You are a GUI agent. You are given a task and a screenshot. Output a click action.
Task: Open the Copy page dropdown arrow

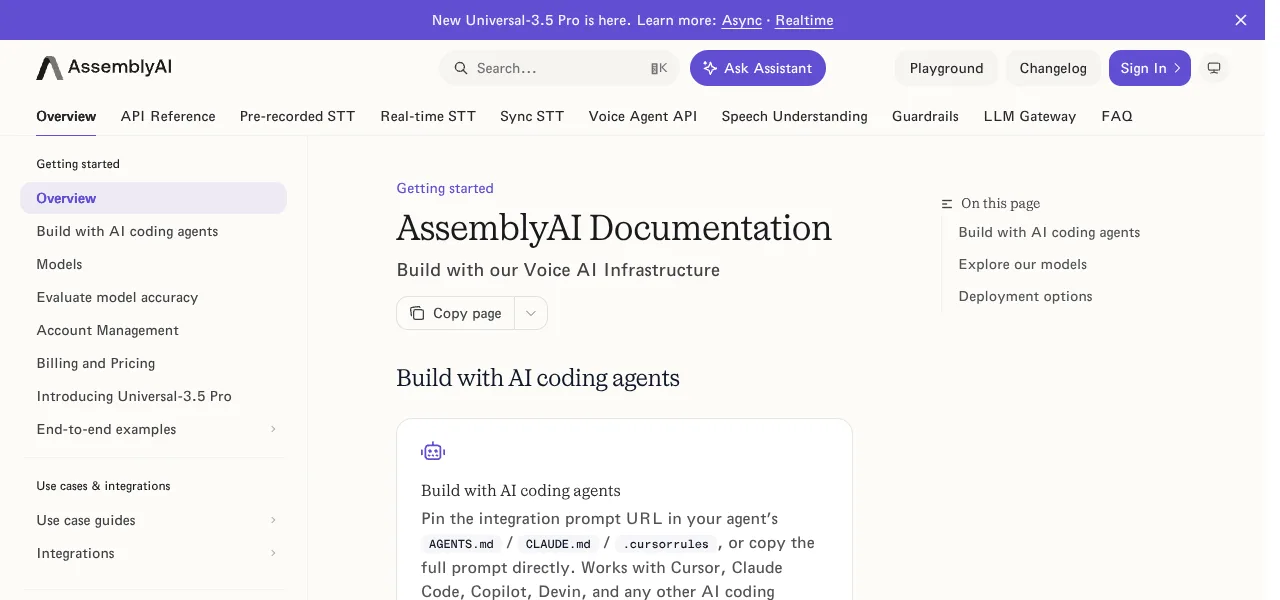[x=531, y=313]
